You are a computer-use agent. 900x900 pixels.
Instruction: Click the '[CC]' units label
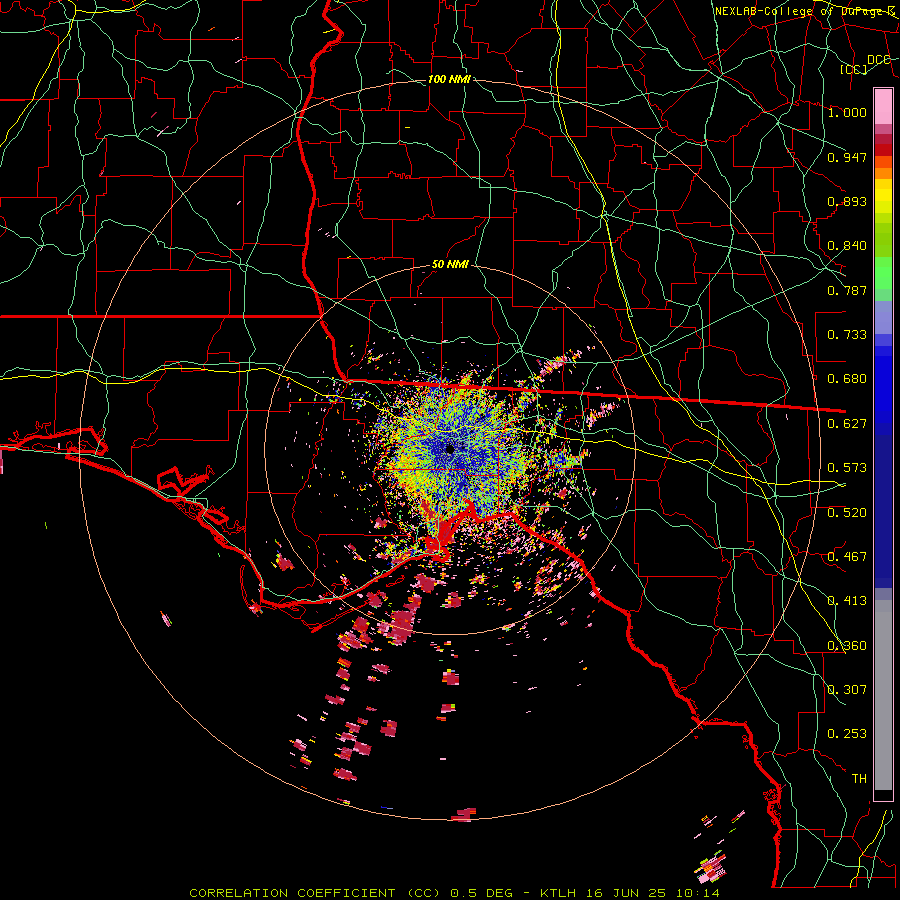click(854, 69)
